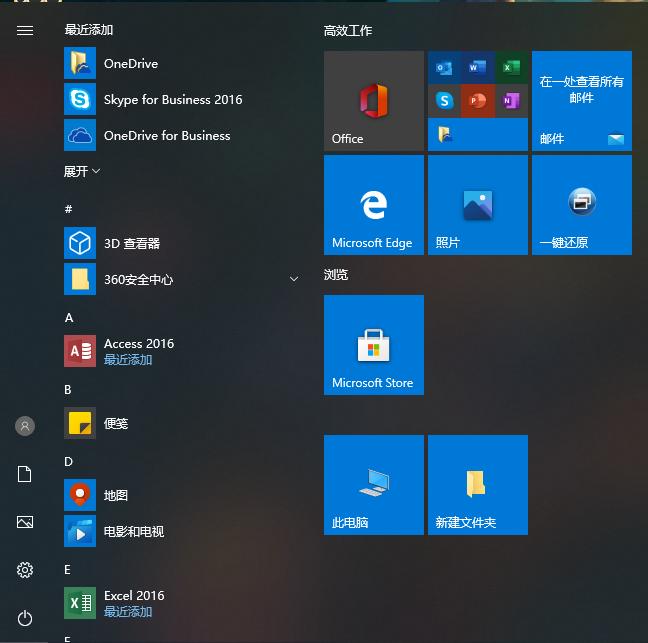Open OneNote from Office tile group
648x643 pixels.
tap(512, 101)
